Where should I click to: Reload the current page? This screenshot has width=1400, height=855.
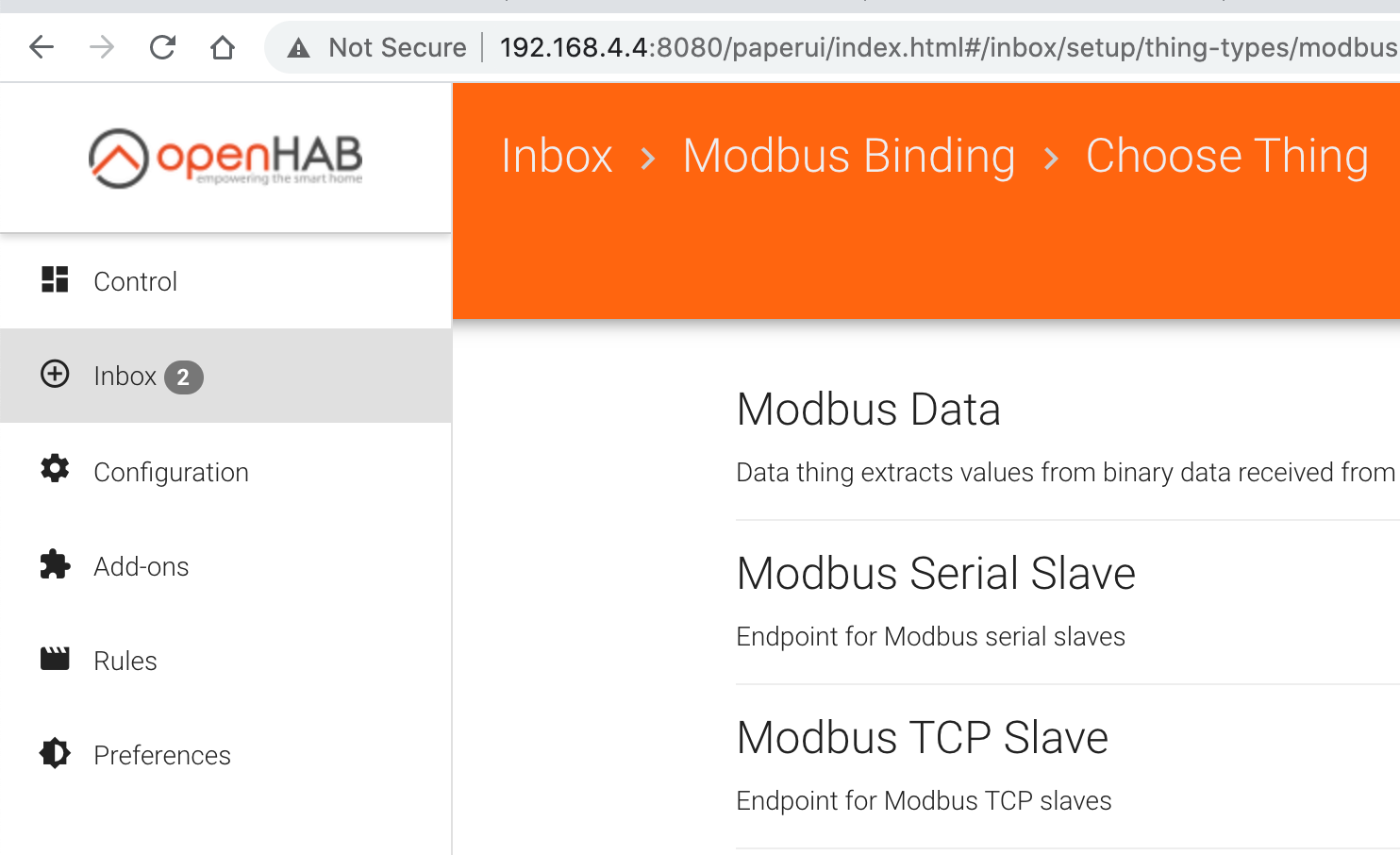[x=162, y=47]
